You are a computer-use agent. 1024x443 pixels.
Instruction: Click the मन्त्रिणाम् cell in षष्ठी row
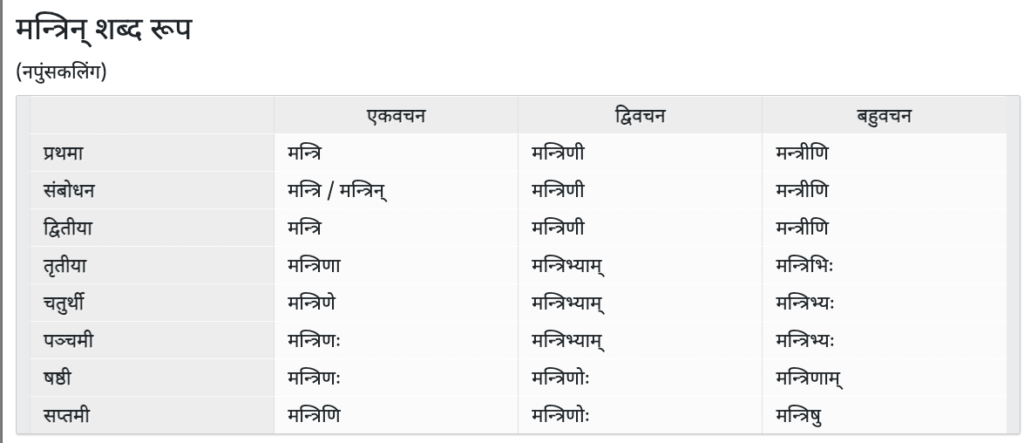click(x=809, y=378)
